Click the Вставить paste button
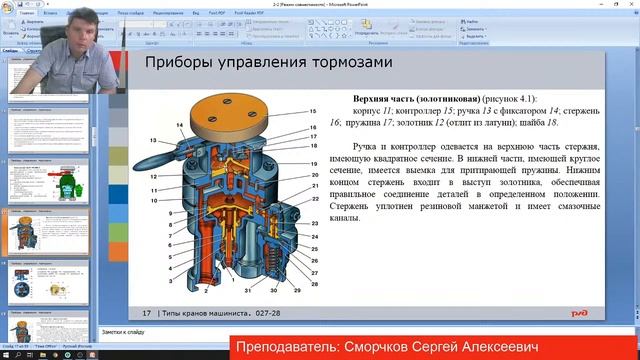This screenshot has height=360, width=640. 11,29
